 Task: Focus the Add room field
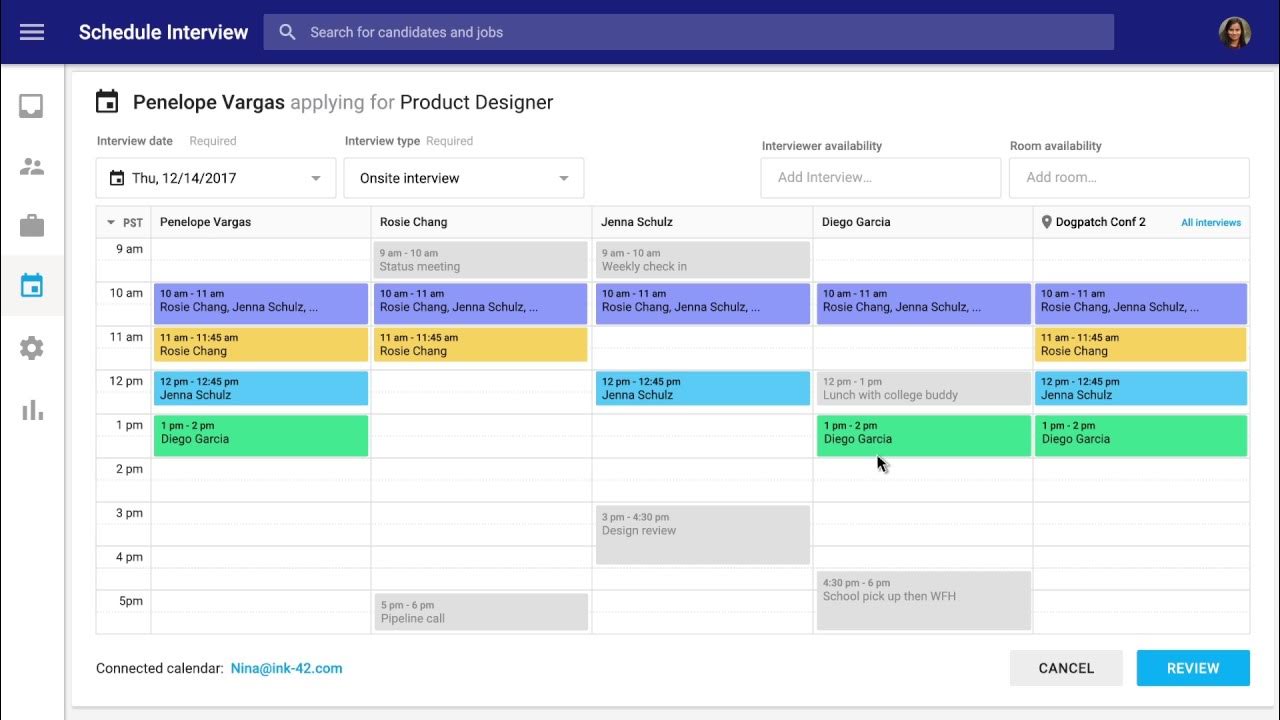click(x=1128, y=178)
